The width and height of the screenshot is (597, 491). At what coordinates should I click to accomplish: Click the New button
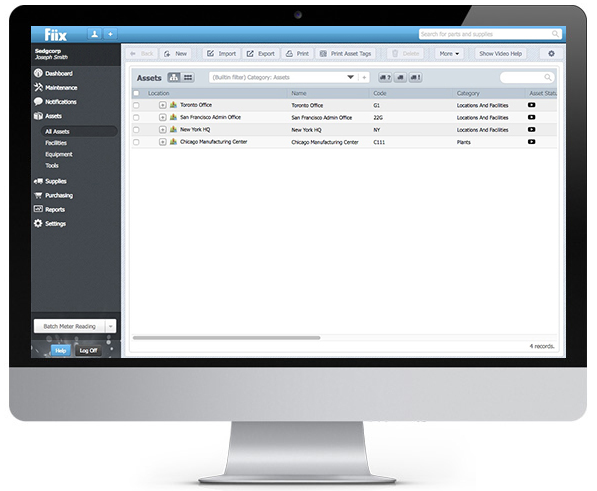[176, 54]
